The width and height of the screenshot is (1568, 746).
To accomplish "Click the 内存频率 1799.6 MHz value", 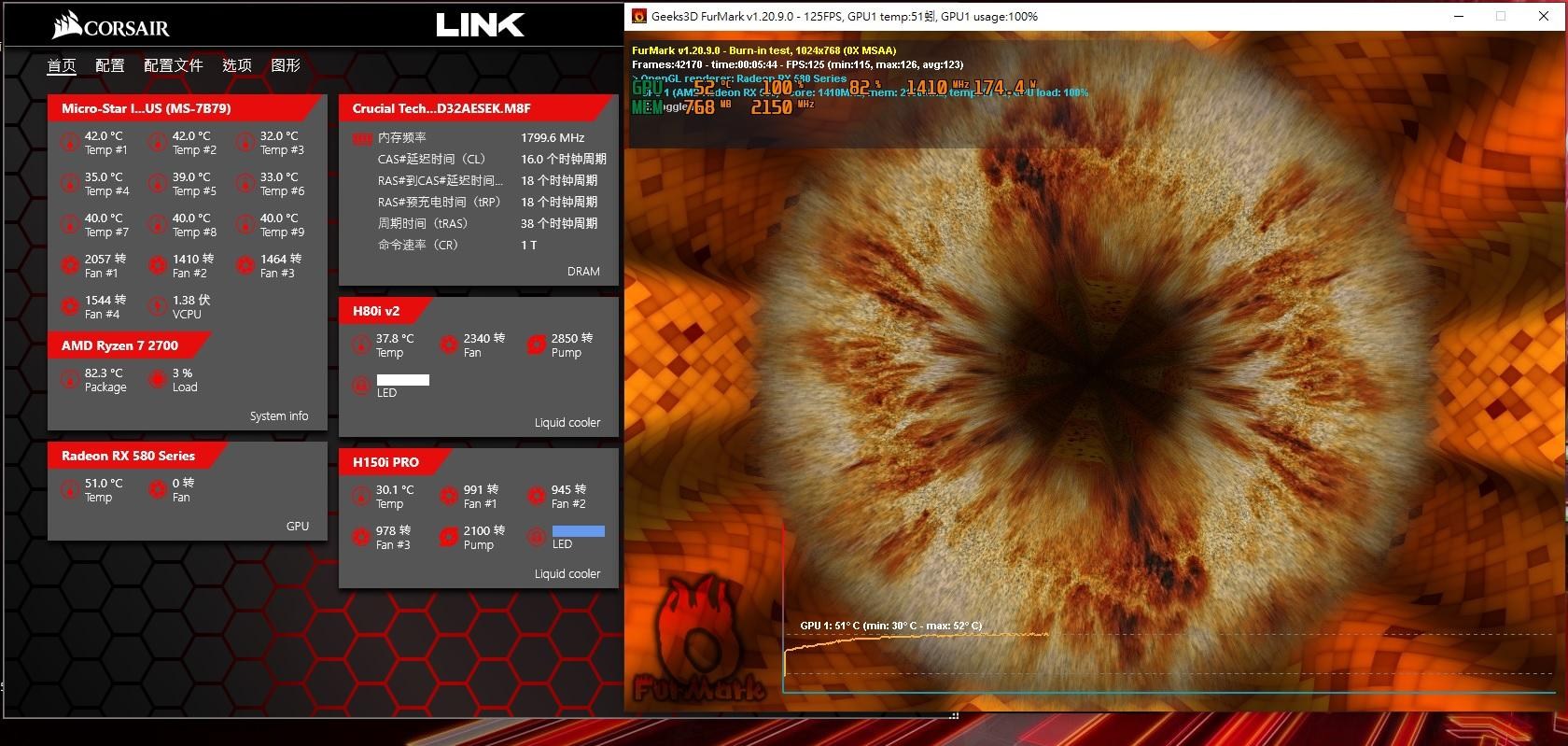I will point(553,137).
